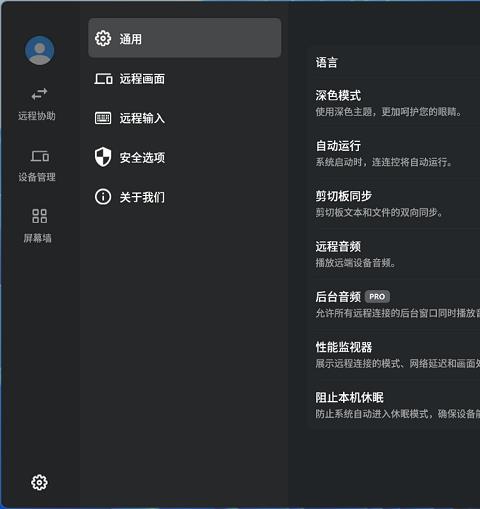Select the 通用 settings tab
Viewport: 480px width, 509px height.
click(x=185, y=38)
